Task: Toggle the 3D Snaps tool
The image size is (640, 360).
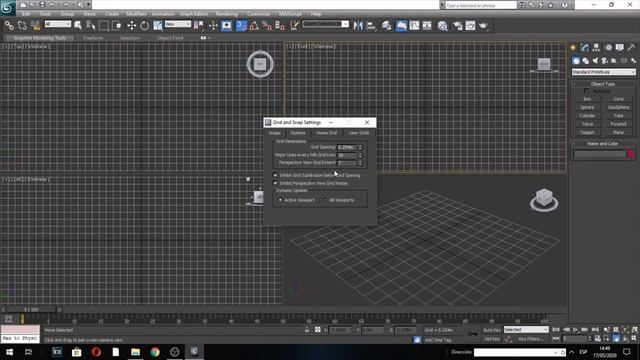Action: (x=241, y=26)
